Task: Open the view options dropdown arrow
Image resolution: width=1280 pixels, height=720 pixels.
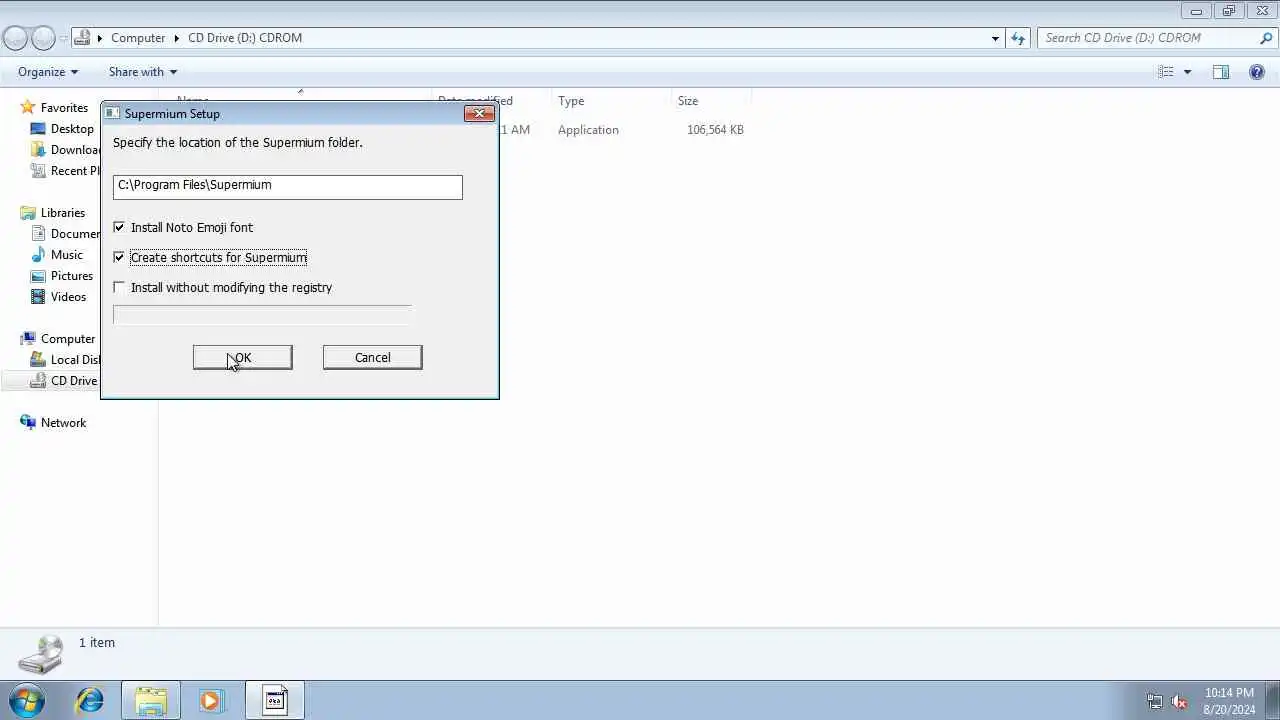Action: coord(1187,72)
